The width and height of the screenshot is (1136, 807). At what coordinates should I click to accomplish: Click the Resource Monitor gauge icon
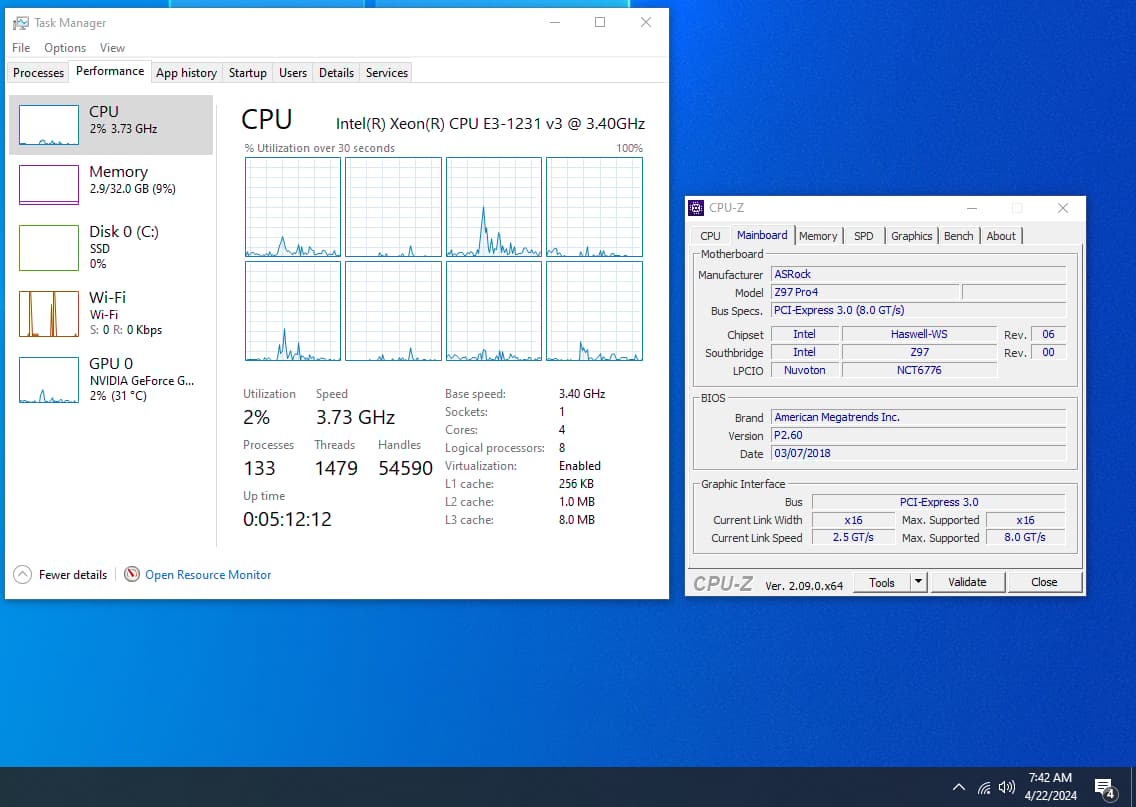tap(132, 574)
